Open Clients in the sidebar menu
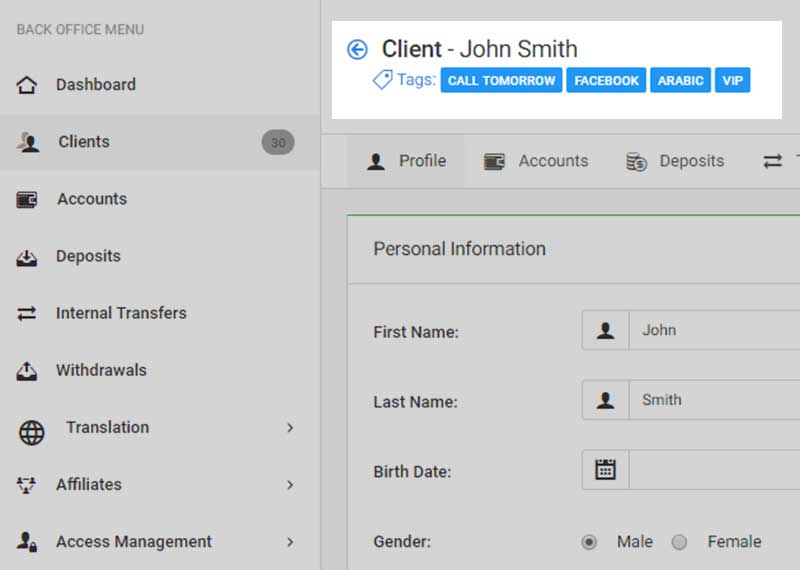 pyautogui.click(x=84, y=142)
